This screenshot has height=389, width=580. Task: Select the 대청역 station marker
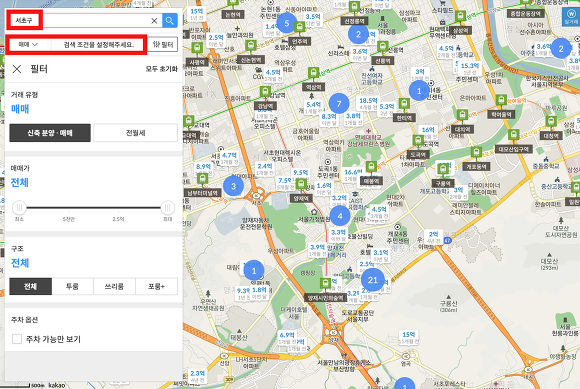(x=551, y=128)
